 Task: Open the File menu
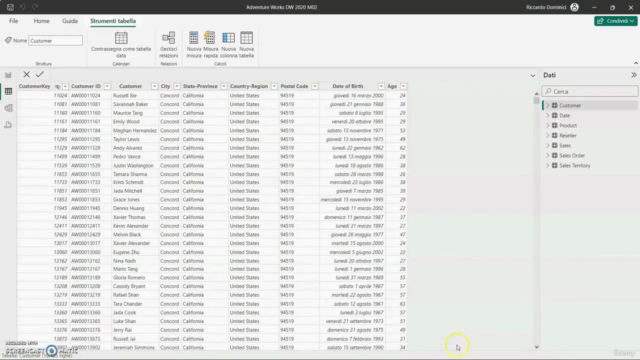click(13, 21)
